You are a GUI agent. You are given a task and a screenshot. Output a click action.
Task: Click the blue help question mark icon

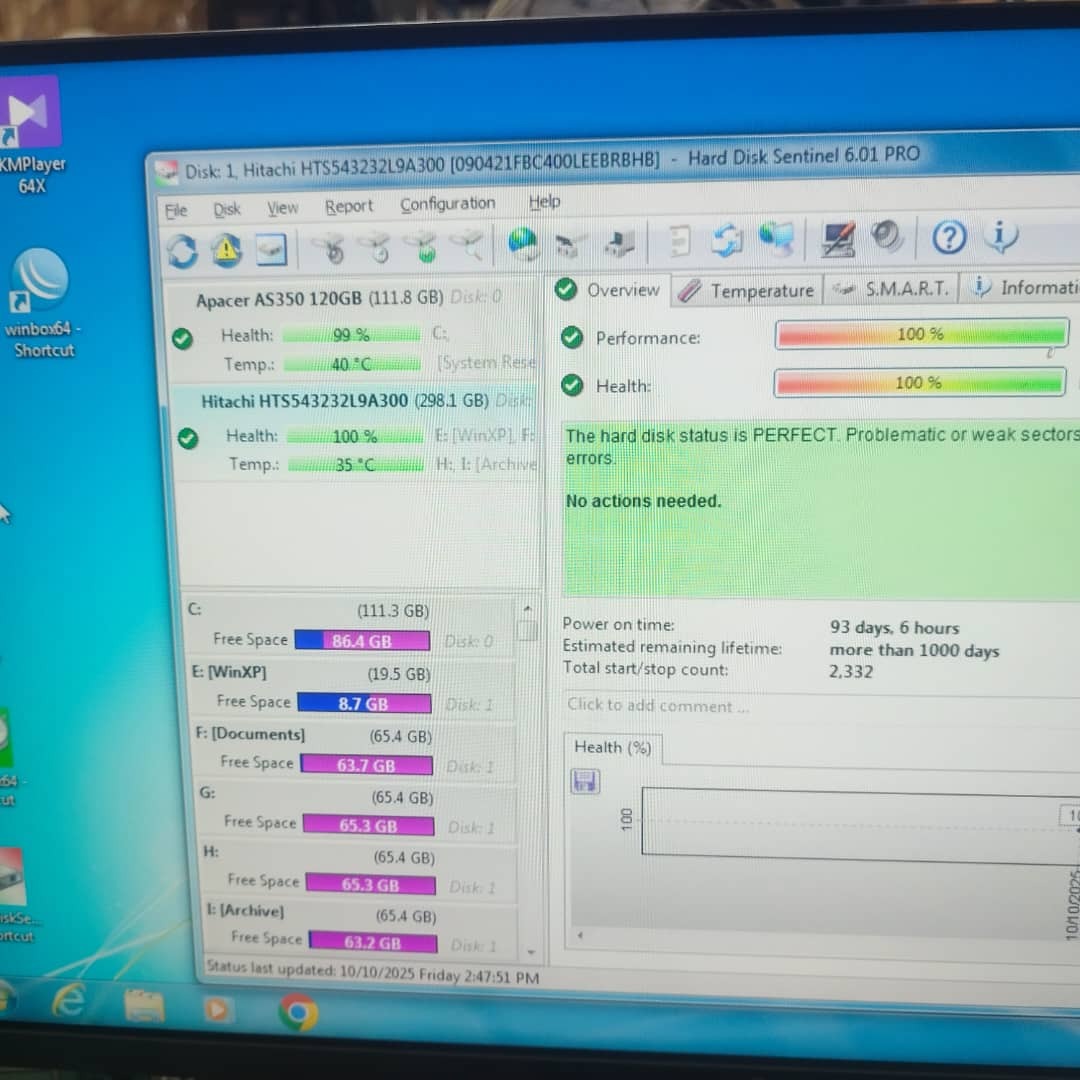[x=949, y=237]
